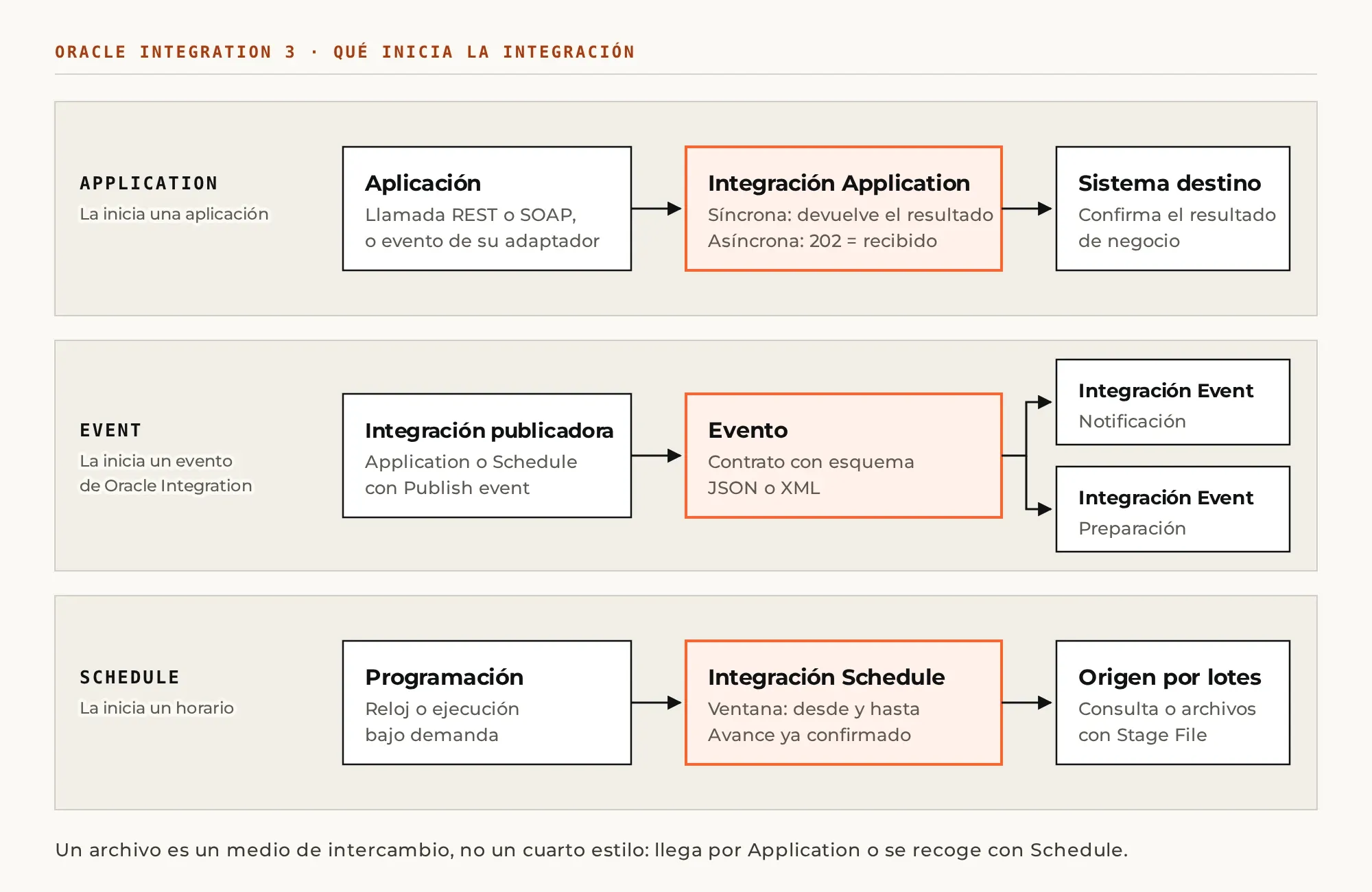The height and width of the screenshot is (892, 1372).
Task: Click 'Síncrona: devuelve el resultado' line
Action: pyautogui.click(x=850, y=215)
